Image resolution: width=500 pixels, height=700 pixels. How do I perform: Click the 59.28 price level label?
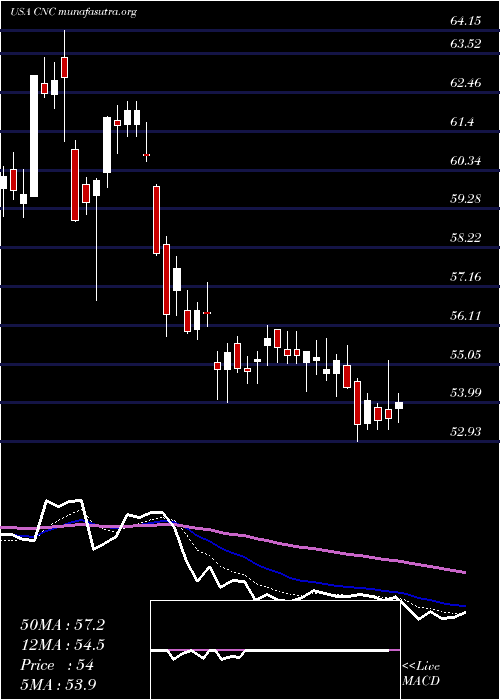(x=466, y=199)
